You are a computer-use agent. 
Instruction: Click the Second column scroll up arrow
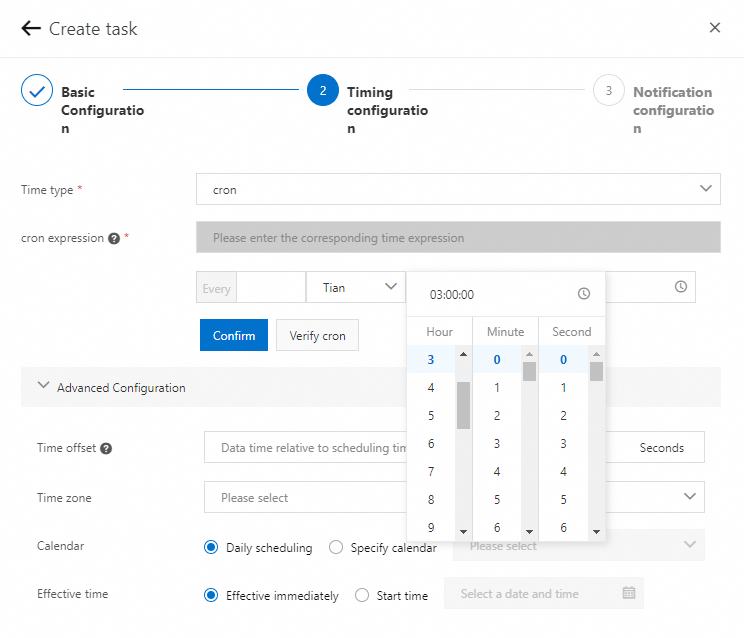(596, 354)
